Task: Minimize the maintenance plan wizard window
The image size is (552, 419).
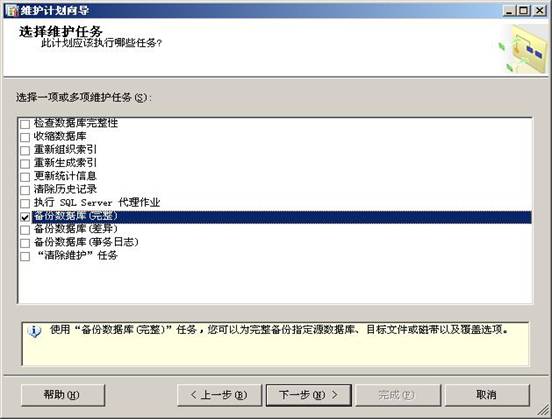Action: click(508, 11)
